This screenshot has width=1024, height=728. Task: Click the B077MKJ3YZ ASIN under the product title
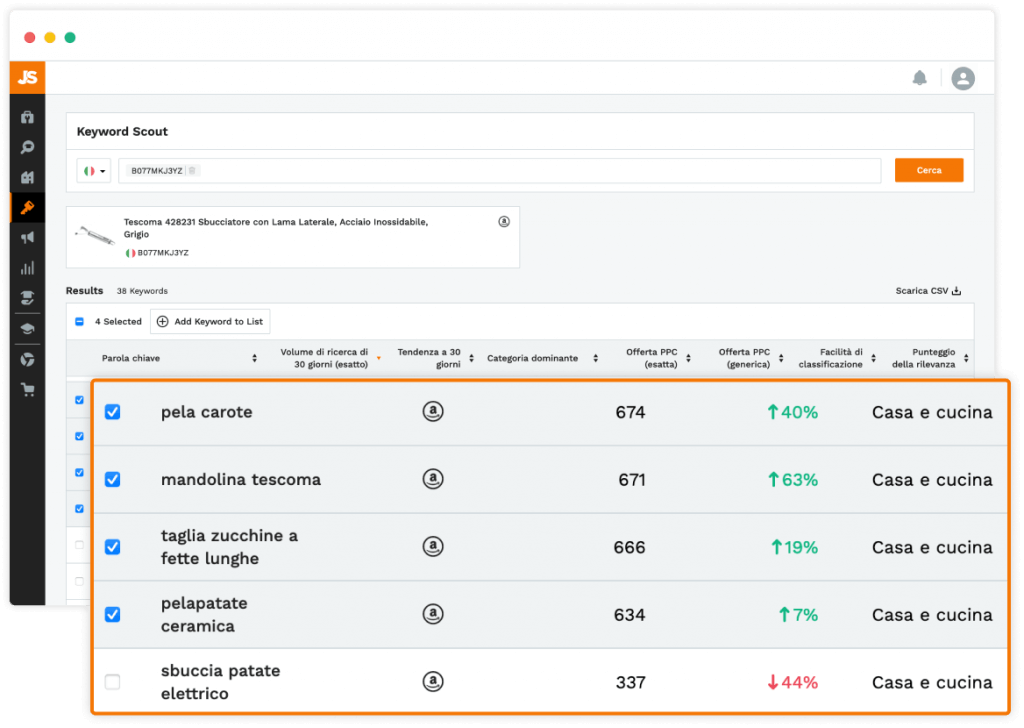coord(163,253)
